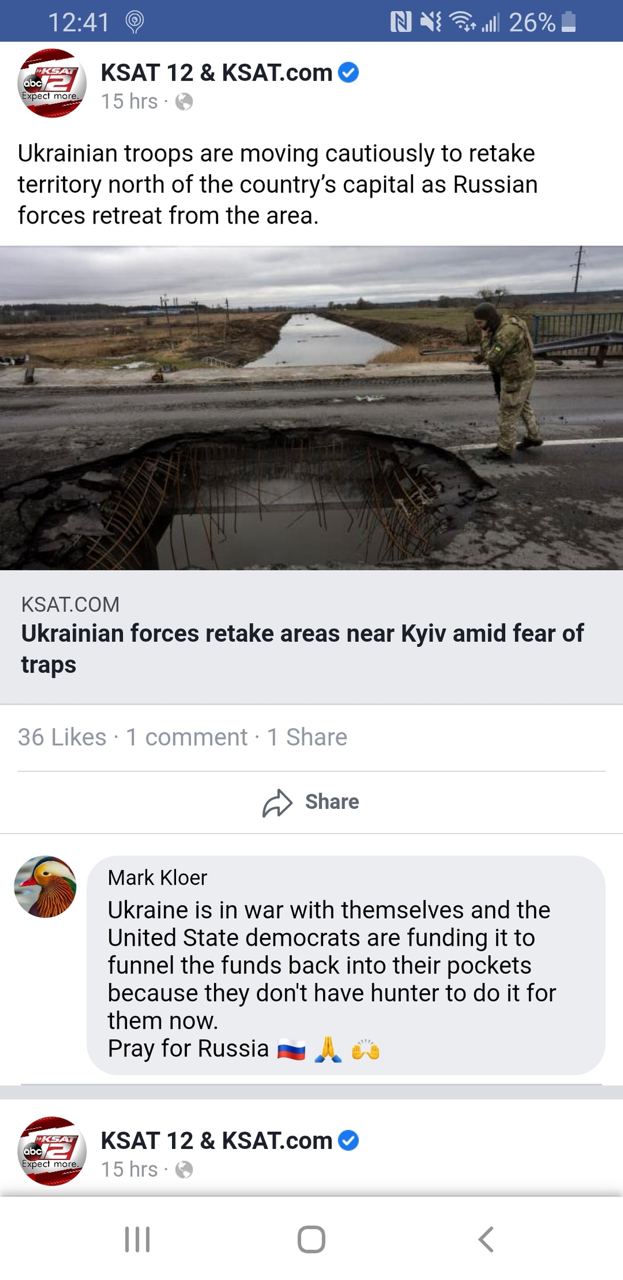Viewport: 623px width, 1280px height.
Task: Tap the 15 hrs timestamp on first post
Action: pyautogui.click(x=129, y=101)
